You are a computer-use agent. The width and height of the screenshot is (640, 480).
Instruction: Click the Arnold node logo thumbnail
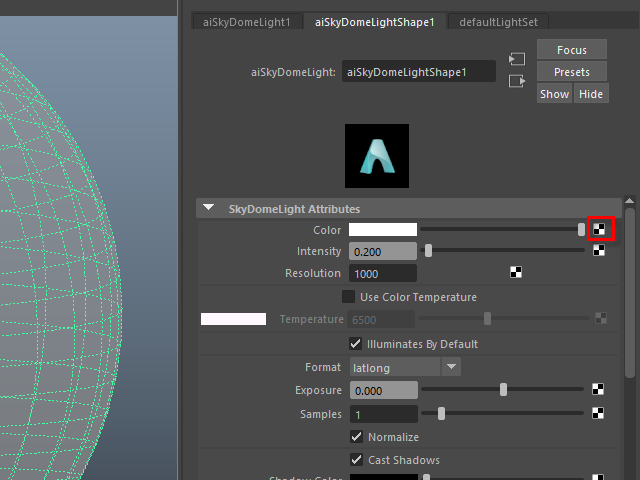(x=377, y=156)
